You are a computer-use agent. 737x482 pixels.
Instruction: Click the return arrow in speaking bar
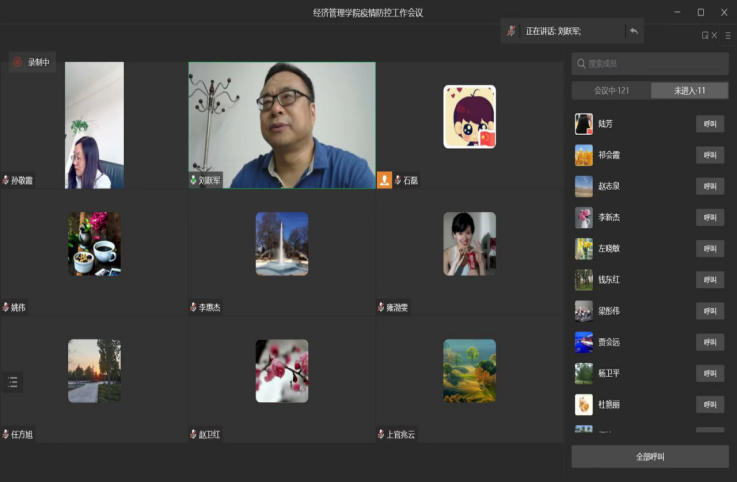tap(633, 31)
